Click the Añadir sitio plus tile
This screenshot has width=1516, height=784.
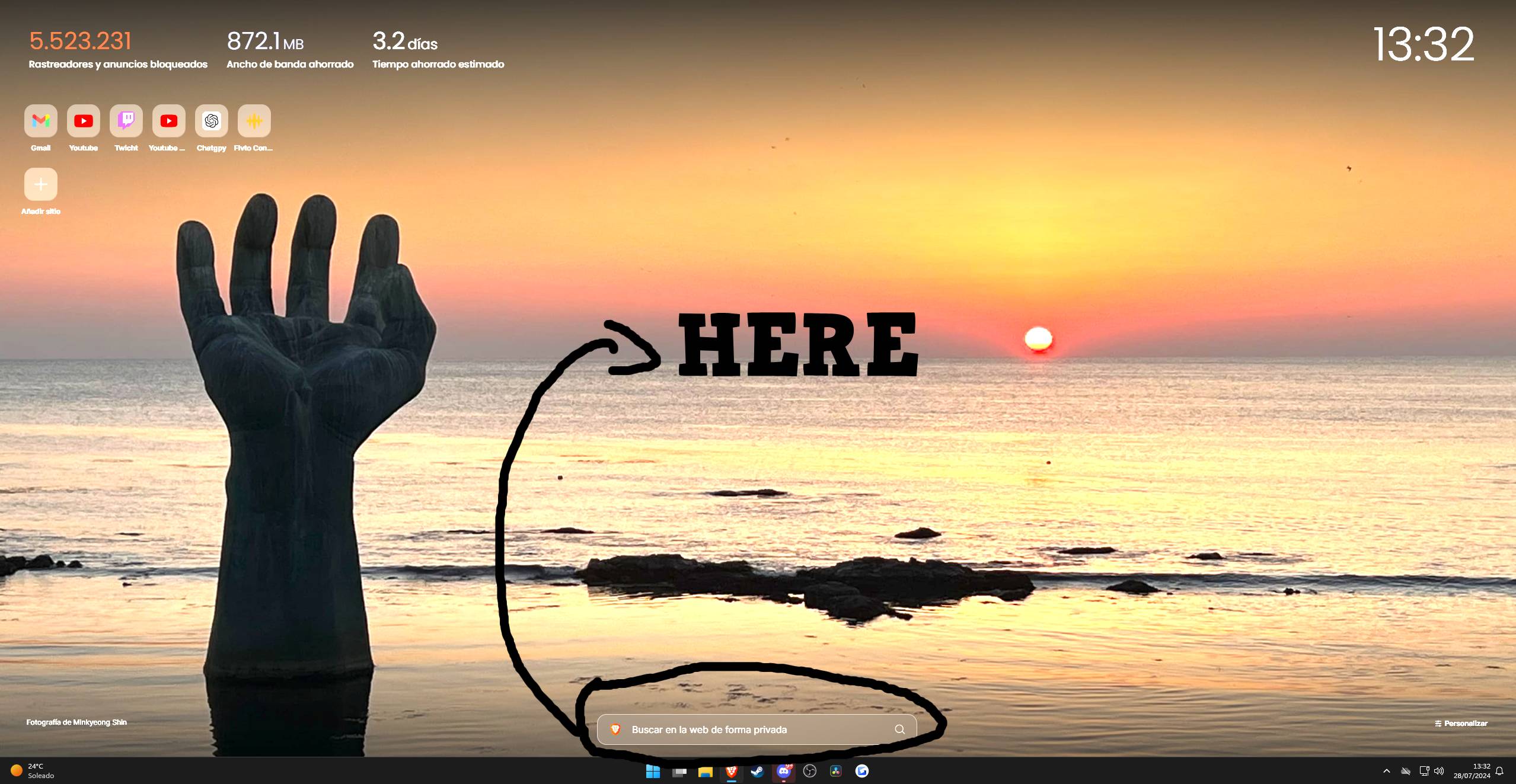[x=41, y=184]
